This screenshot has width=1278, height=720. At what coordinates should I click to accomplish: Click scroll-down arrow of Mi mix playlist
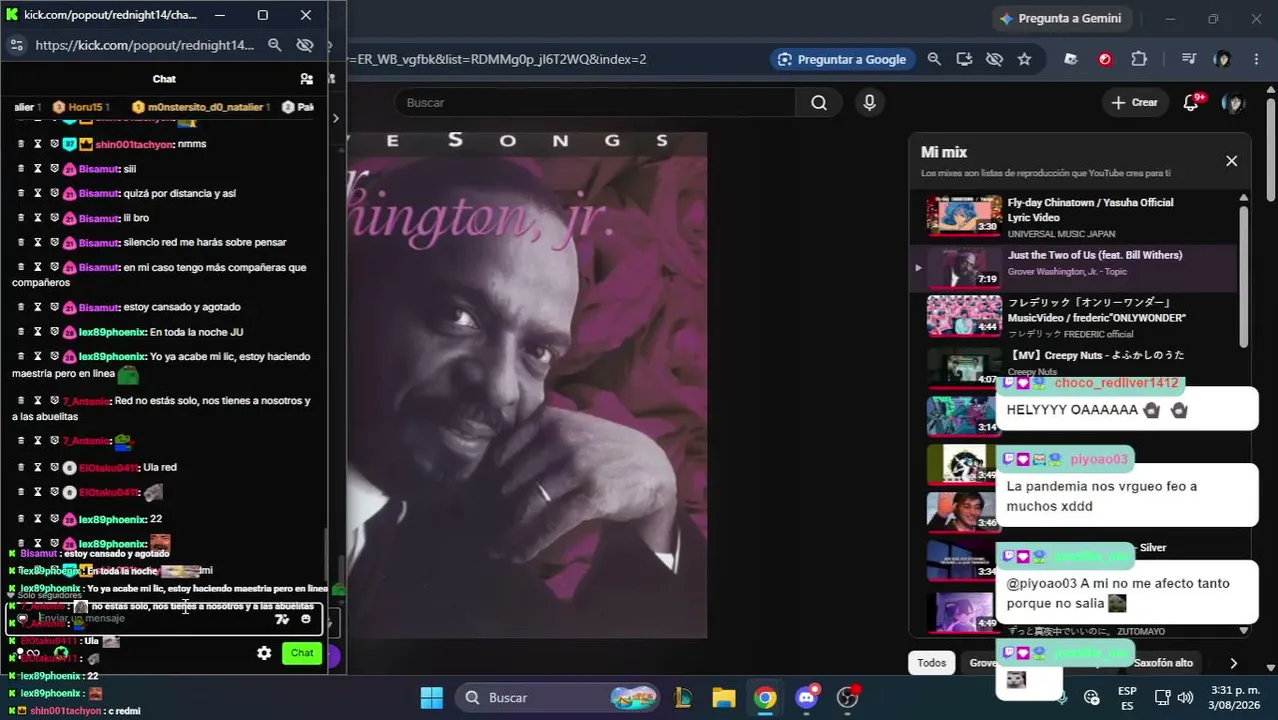click(x=1244, y=630)
